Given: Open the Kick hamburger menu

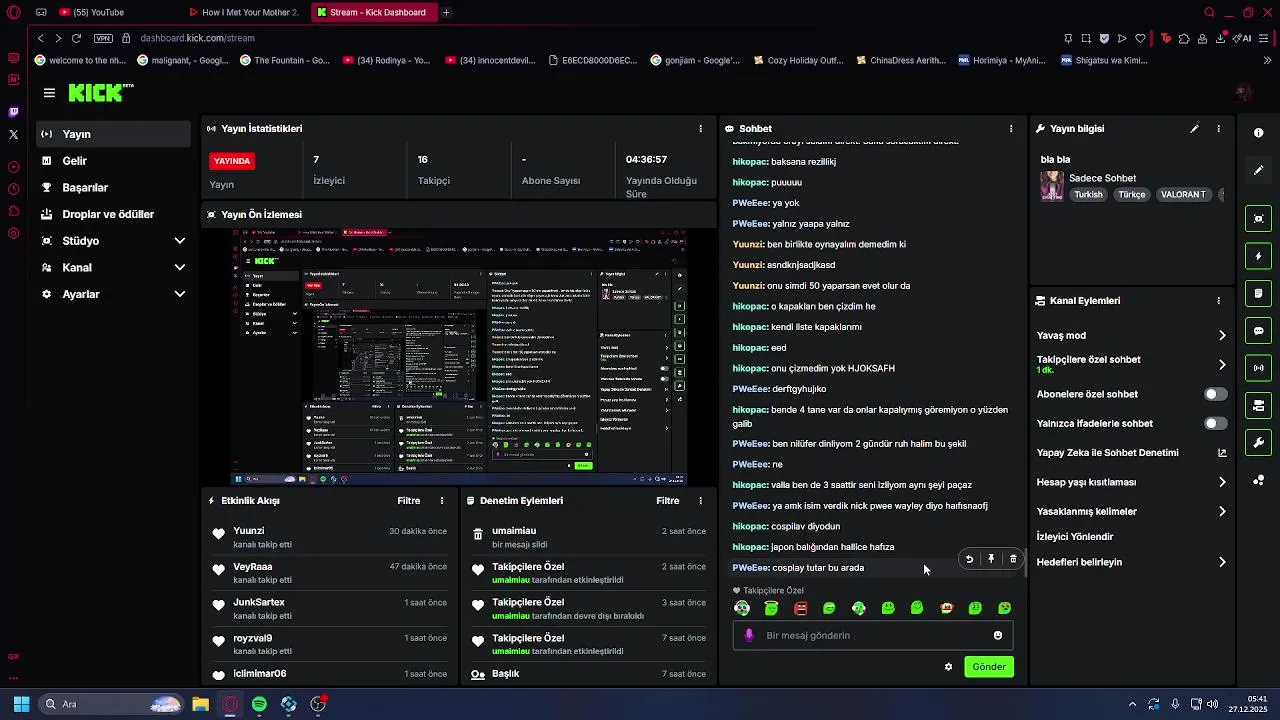Looking at the screenshot, I should [x=49, y=93].
